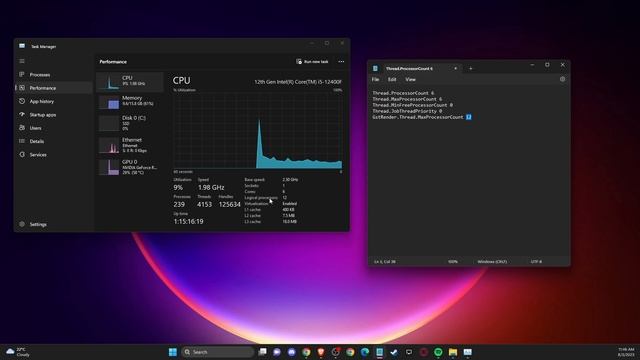The image size is (640, 360).
Task: Select GPU 0 resource in Performance list
Action: click(130, 167)
